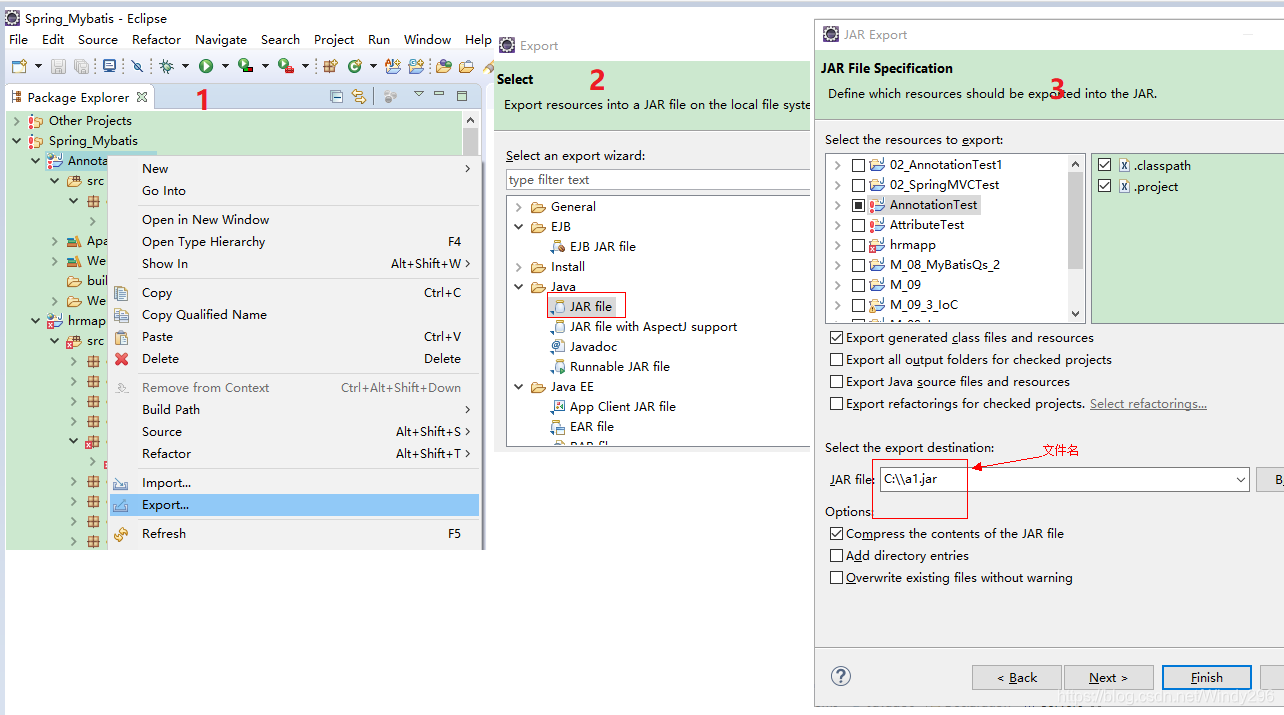Viewport: 1284px width, 715px height.
Task: Close the Package Explorer tab
Action: (x=142, y=97)
